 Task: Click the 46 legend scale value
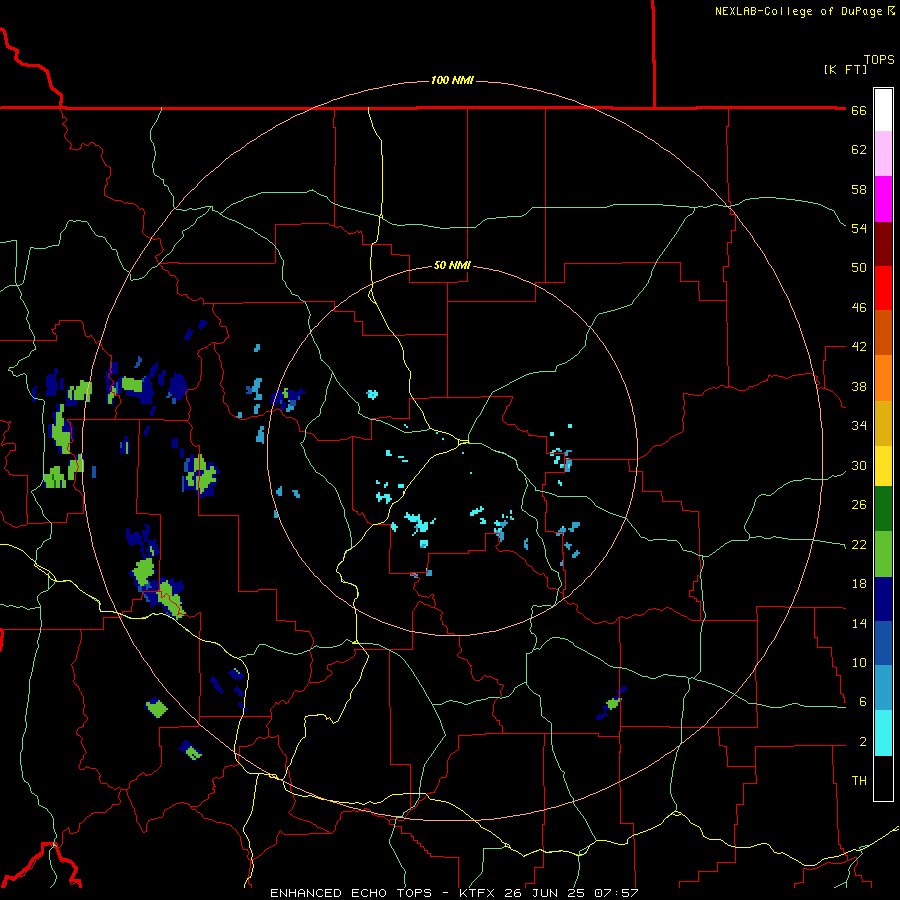coord(859,308)
